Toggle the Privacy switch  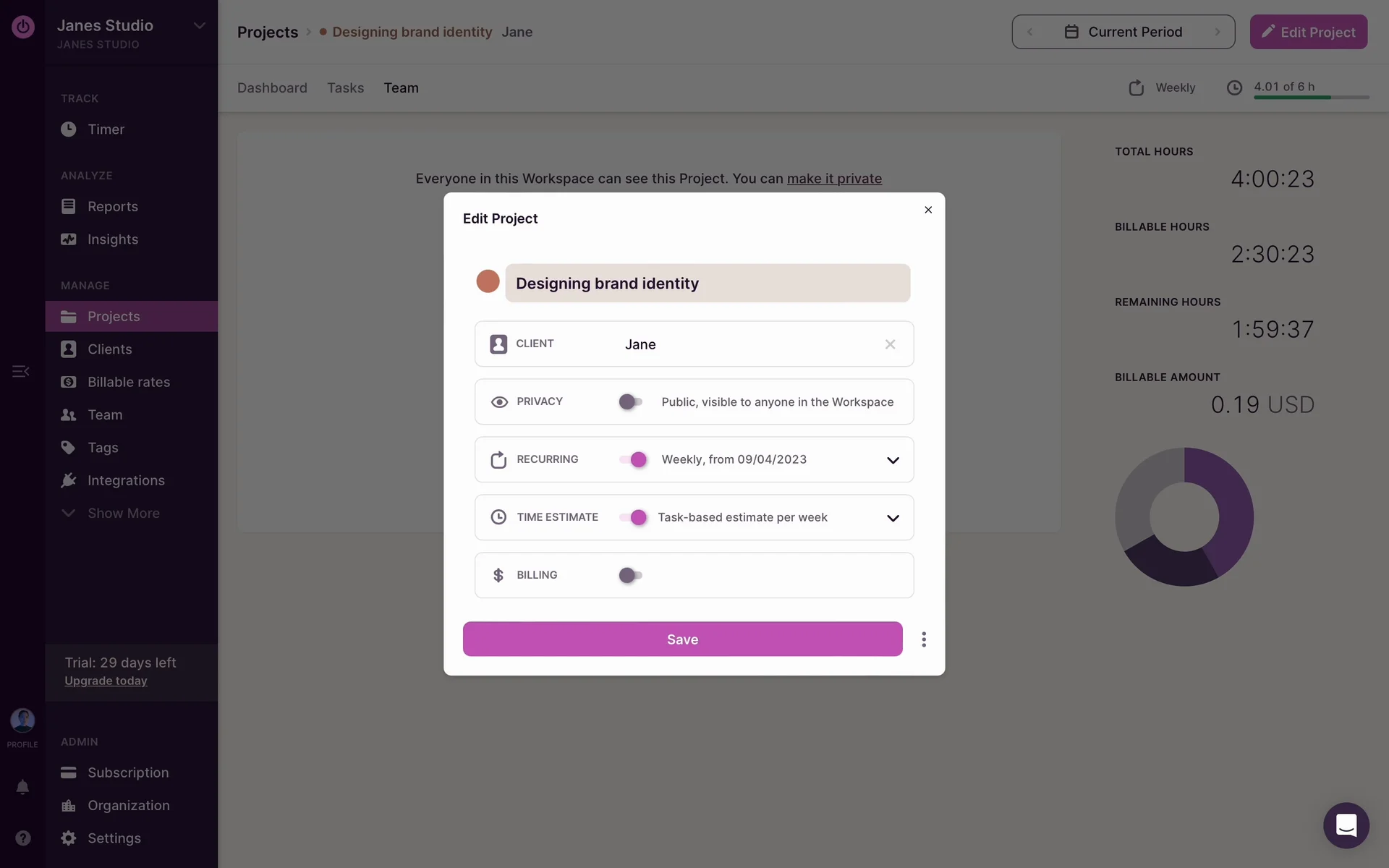coord(630,401)
